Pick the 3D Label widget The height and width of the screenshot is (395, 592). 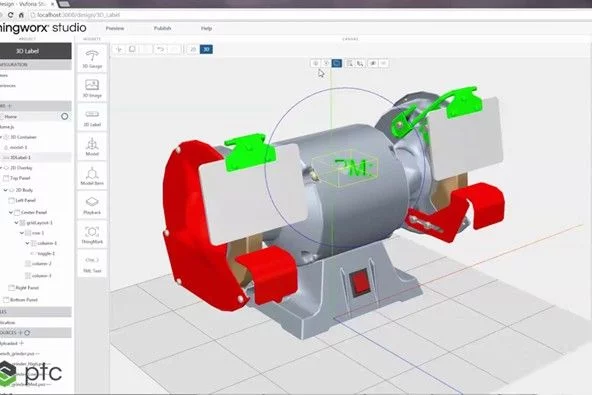point(92,117)
